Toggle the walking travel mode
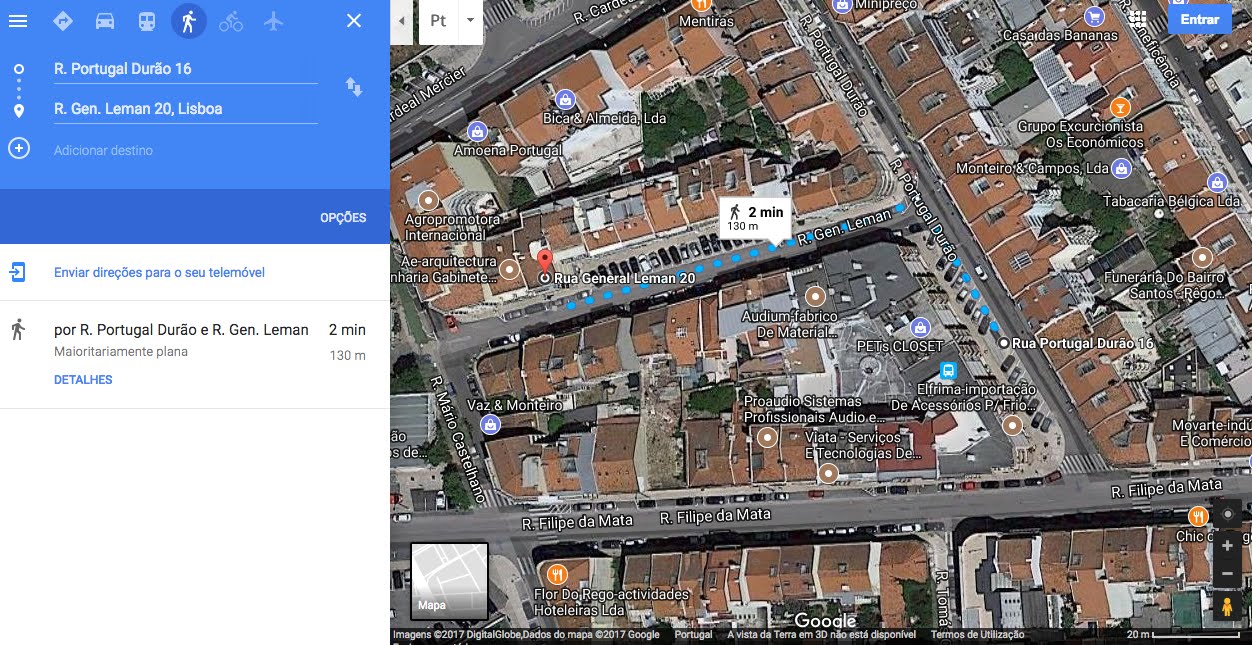 point(188,20)
